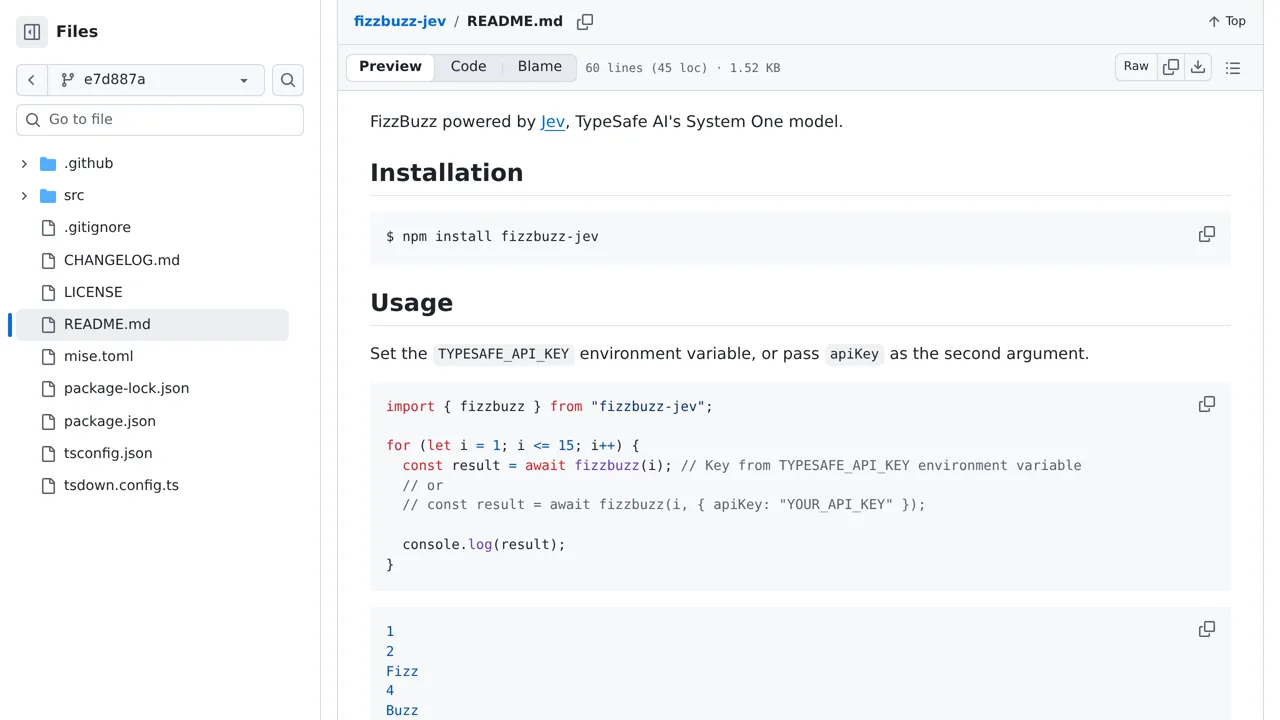Collapse the file tree side panel icon

[x=32, y=32]
